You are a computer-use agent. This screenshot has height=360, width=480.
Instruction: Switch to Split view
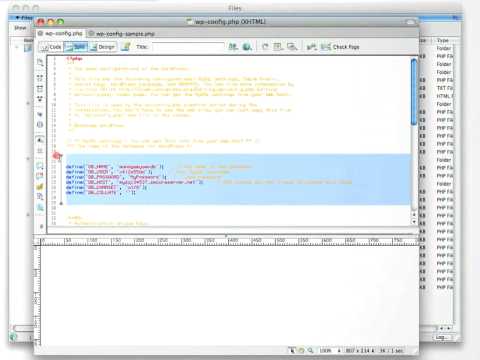point(76,47)
